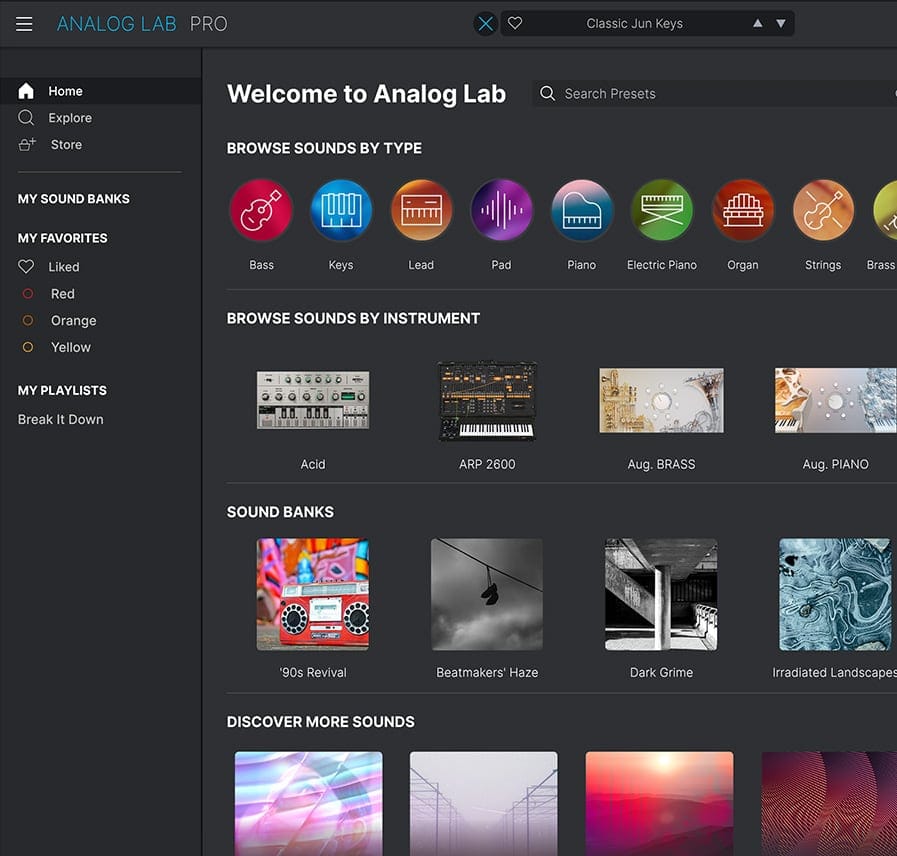Open the Break It Down playlist
Viewport: 897px width, 856px height.
[60, 420]
